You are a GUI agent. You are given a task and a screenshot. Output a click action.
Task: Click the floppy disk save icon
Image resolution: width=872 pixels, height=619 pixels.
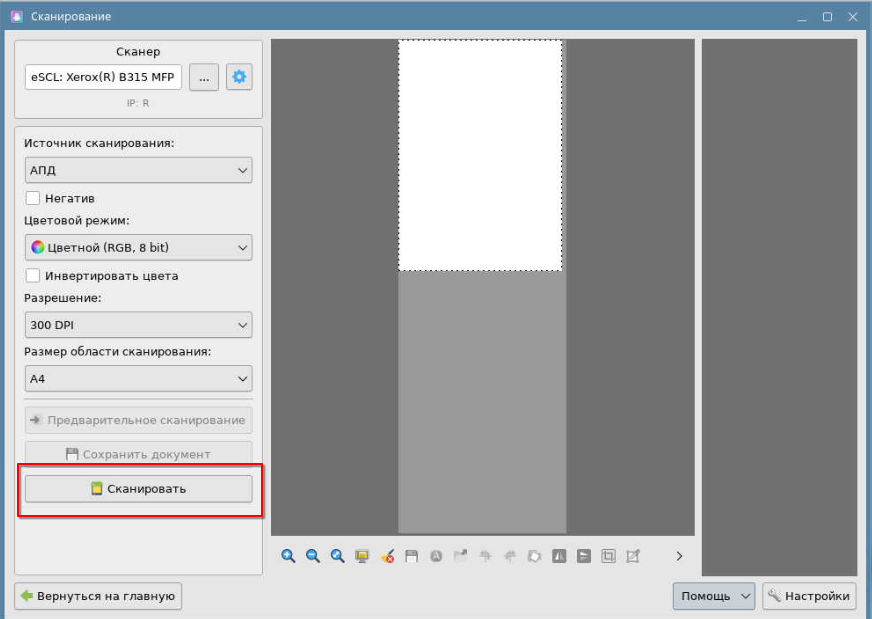coord(411,556)
